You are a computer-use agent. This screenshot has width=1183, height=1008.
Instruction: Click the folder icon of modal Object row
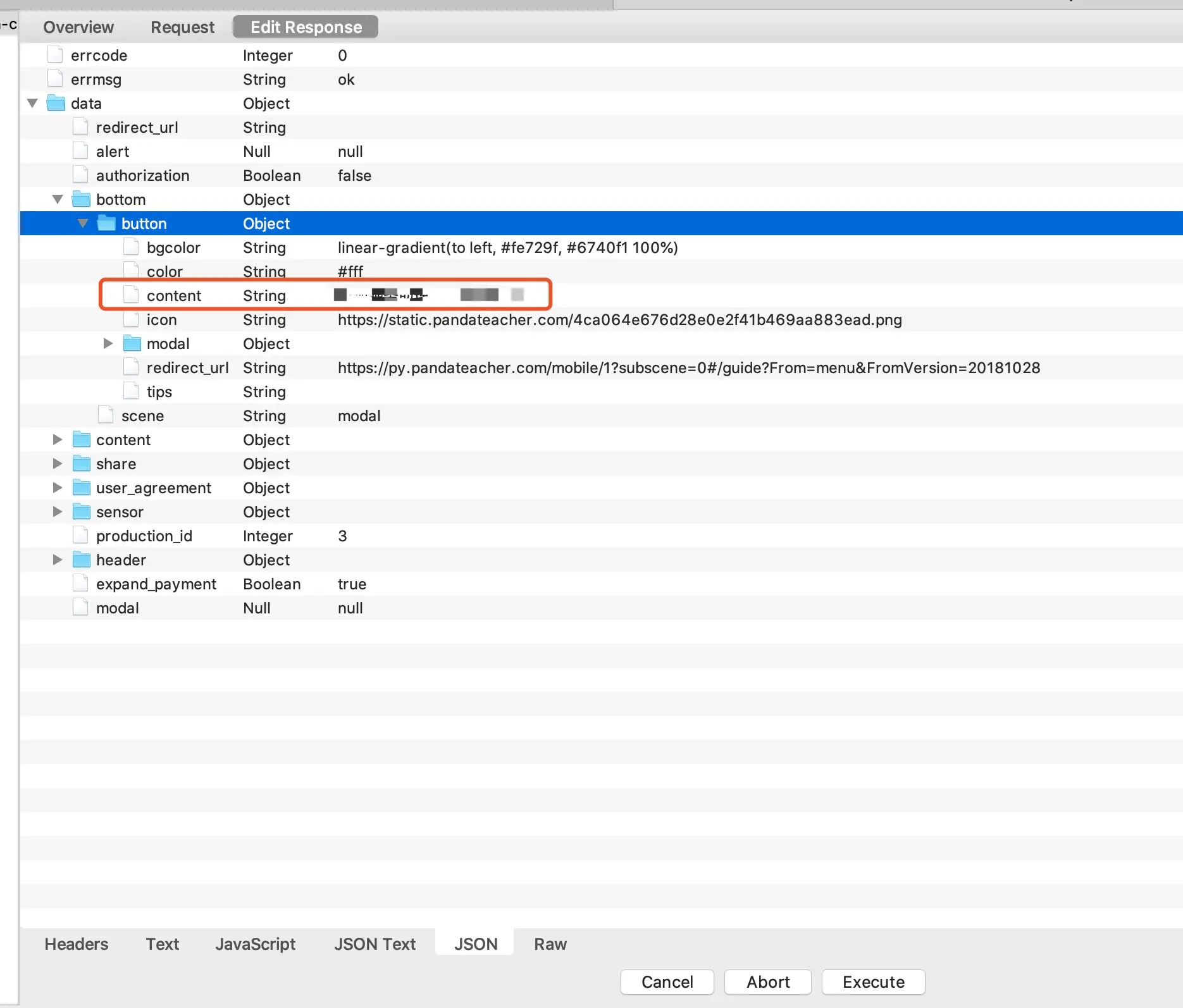pyautogui.click(x=132, y=343)
